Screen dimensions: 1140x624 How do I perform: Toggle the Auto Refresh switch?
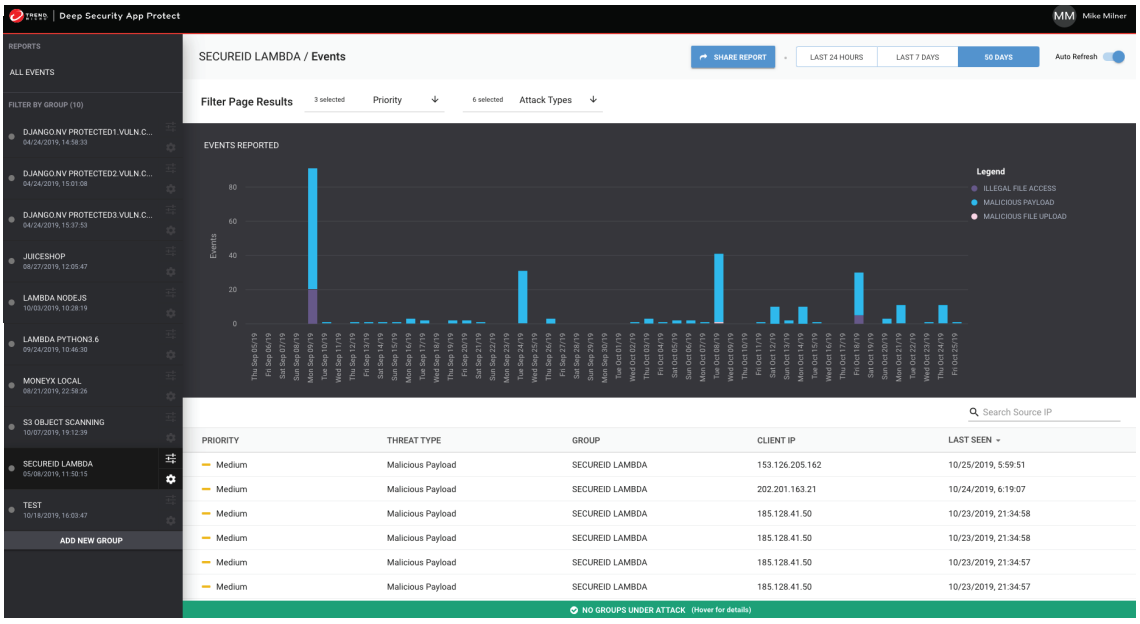pos(1114,57)
